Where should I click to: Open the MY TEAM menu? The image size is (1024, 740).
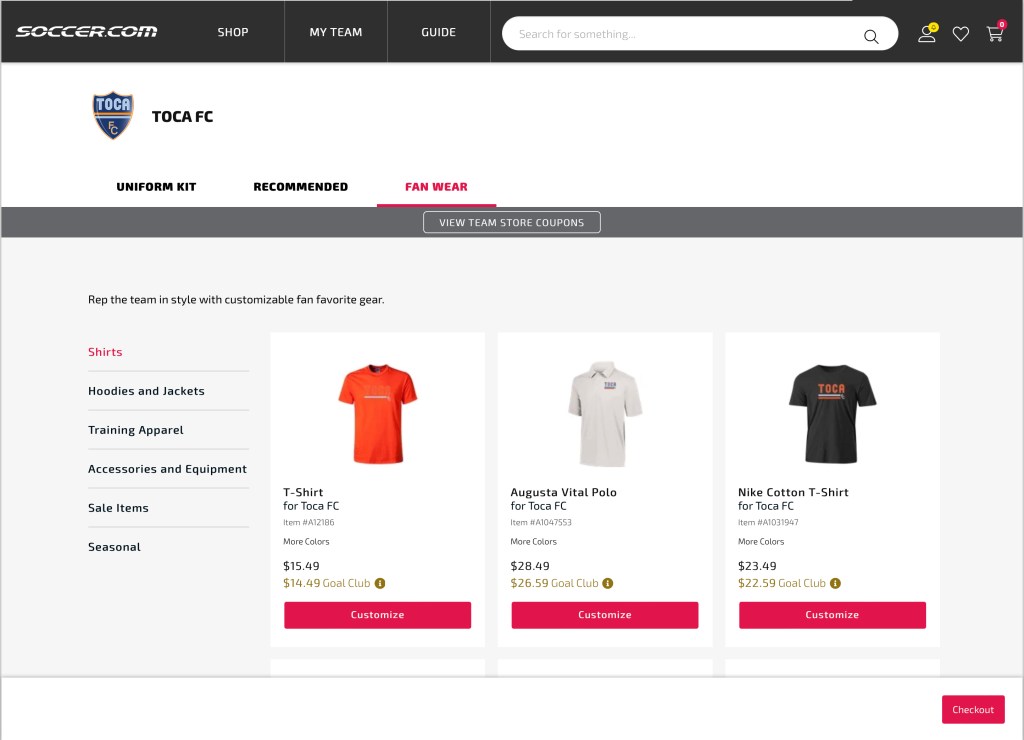336,32
